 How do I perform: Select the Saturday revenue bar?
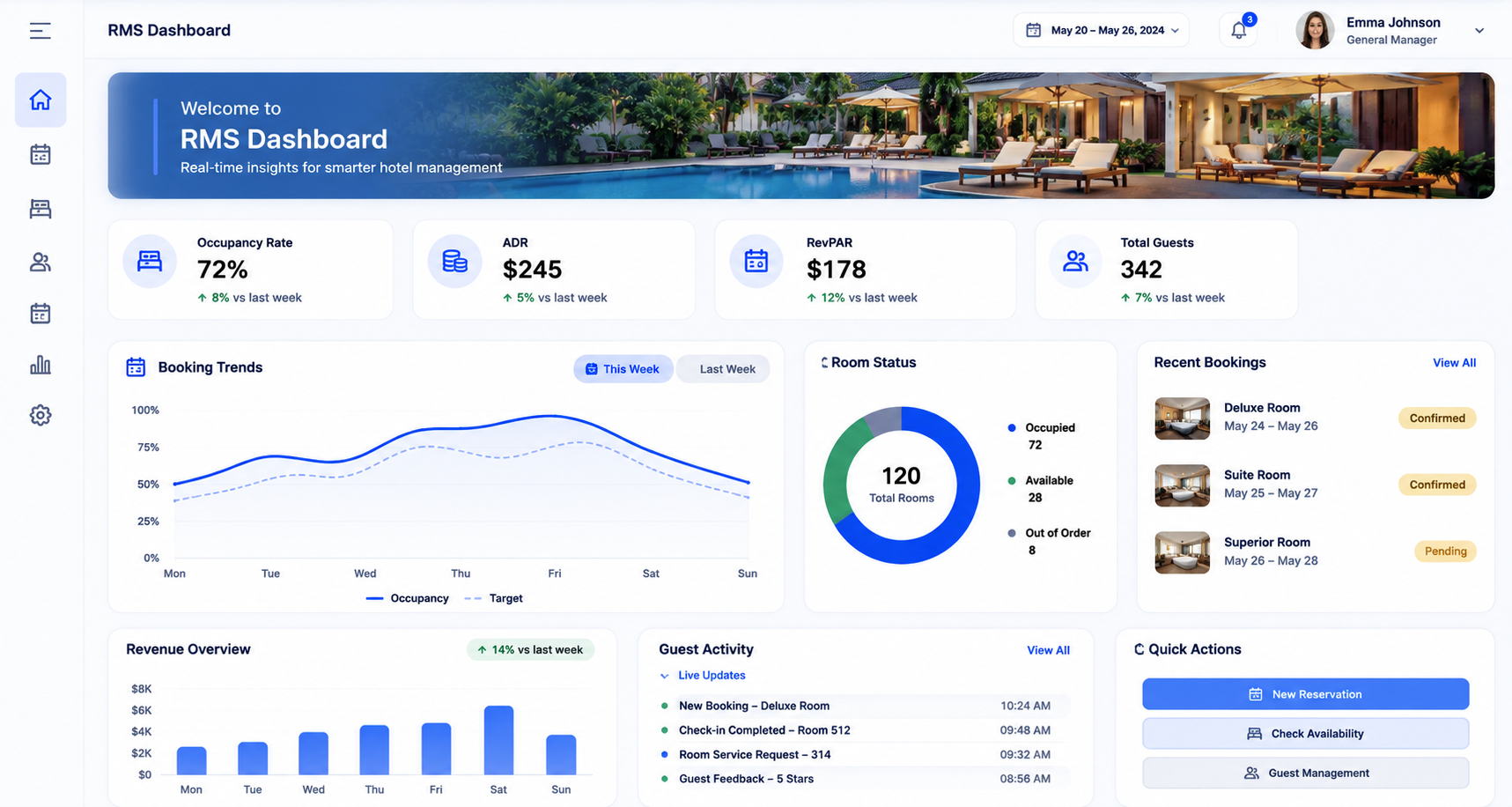tap(498, 740)
